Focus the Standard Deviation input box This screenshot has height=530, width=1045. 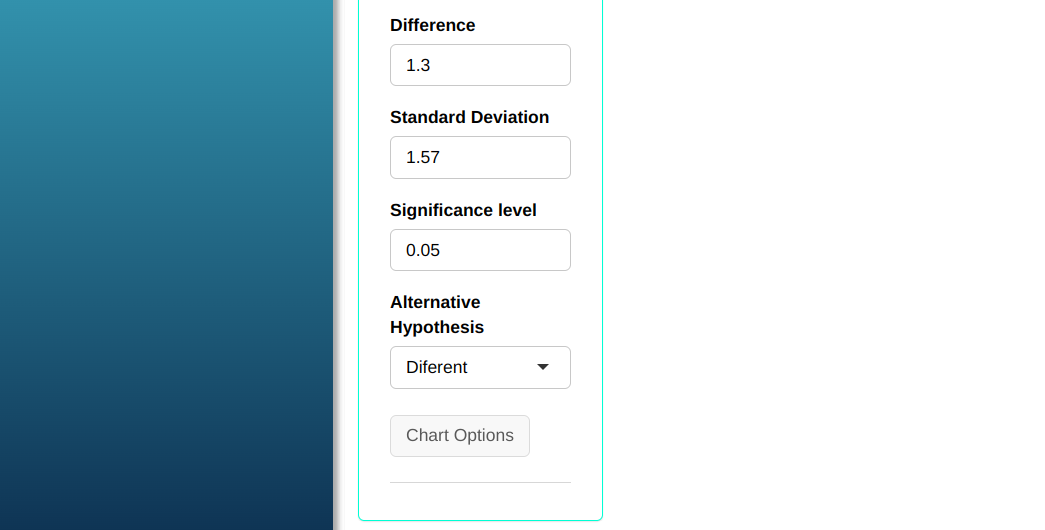click(x=480, y=157)
